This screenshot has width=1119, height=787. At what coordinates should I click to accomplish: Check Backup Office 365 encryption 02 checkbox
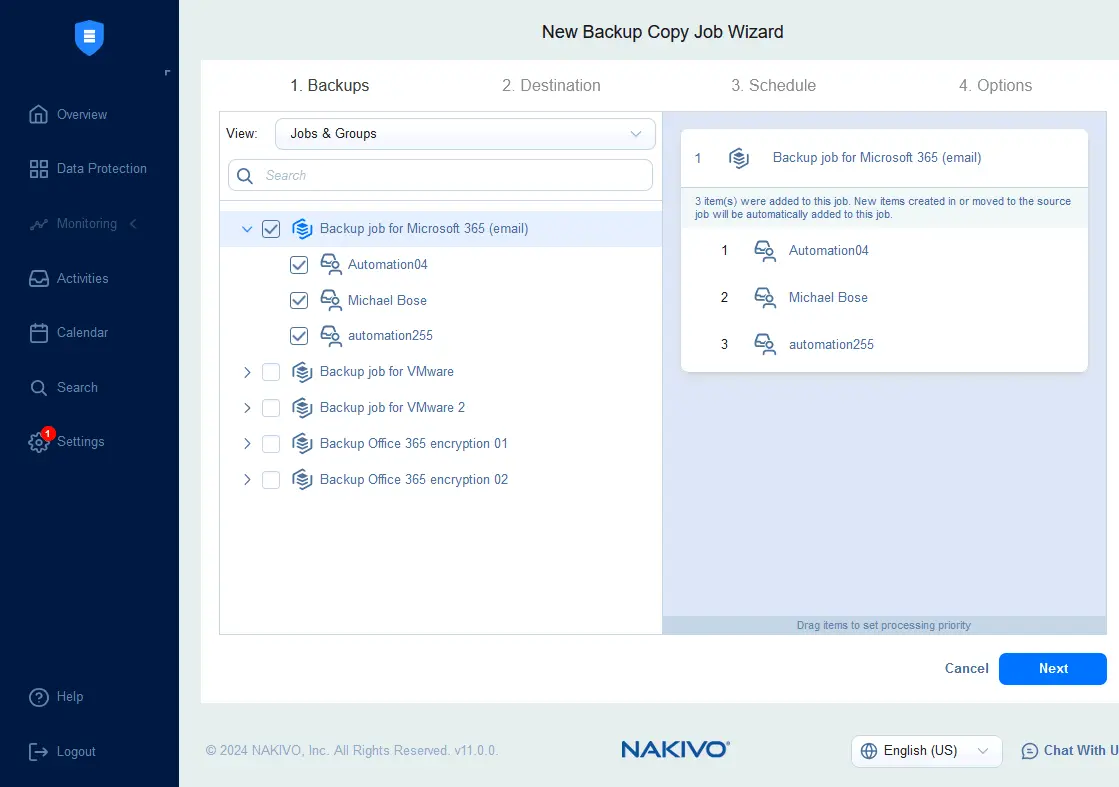click(271, 479)
